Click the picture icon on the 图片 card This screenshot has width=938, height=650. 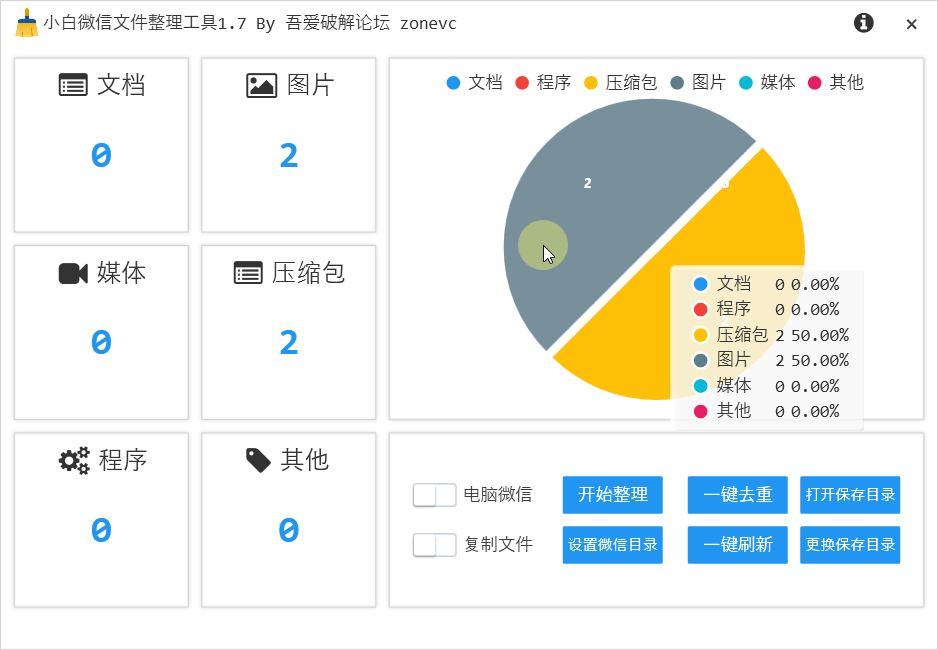259,85
